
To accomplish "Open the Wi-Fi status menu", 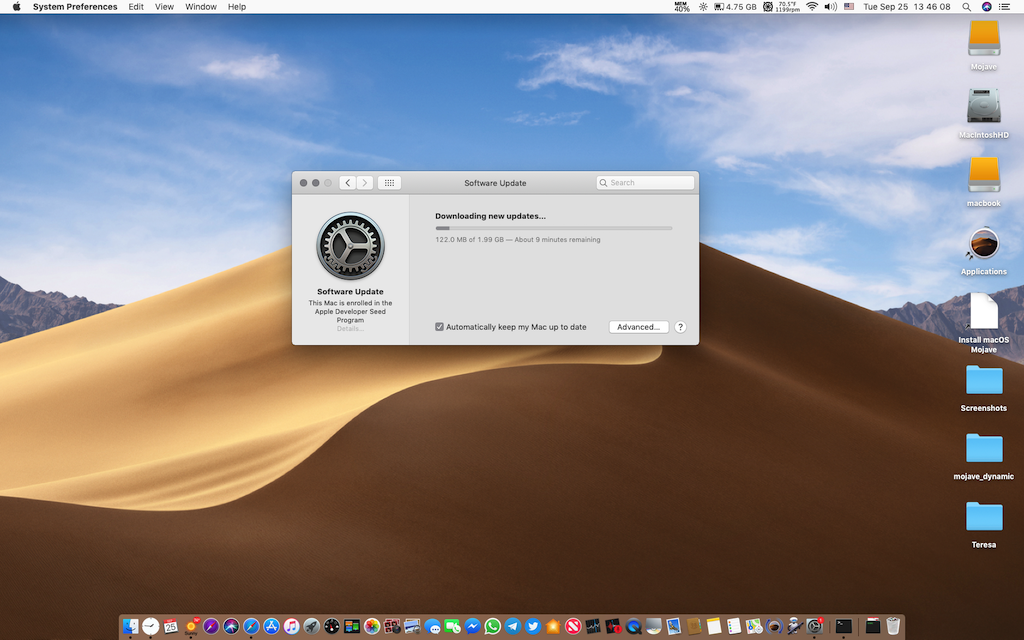I will pos(812,7).
